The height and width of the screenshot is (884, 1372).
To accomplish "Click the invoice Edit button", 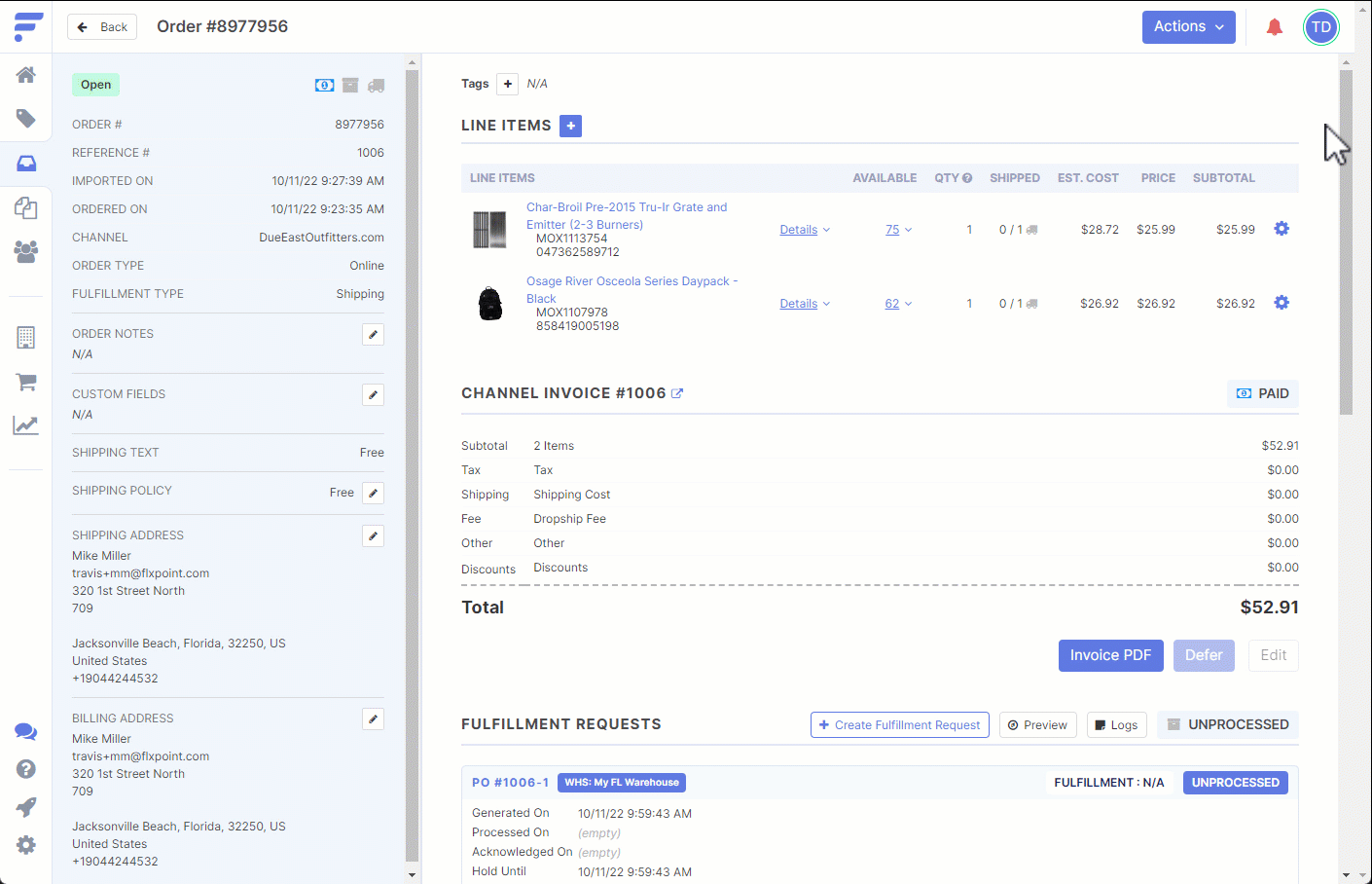I will [1273, 655].
